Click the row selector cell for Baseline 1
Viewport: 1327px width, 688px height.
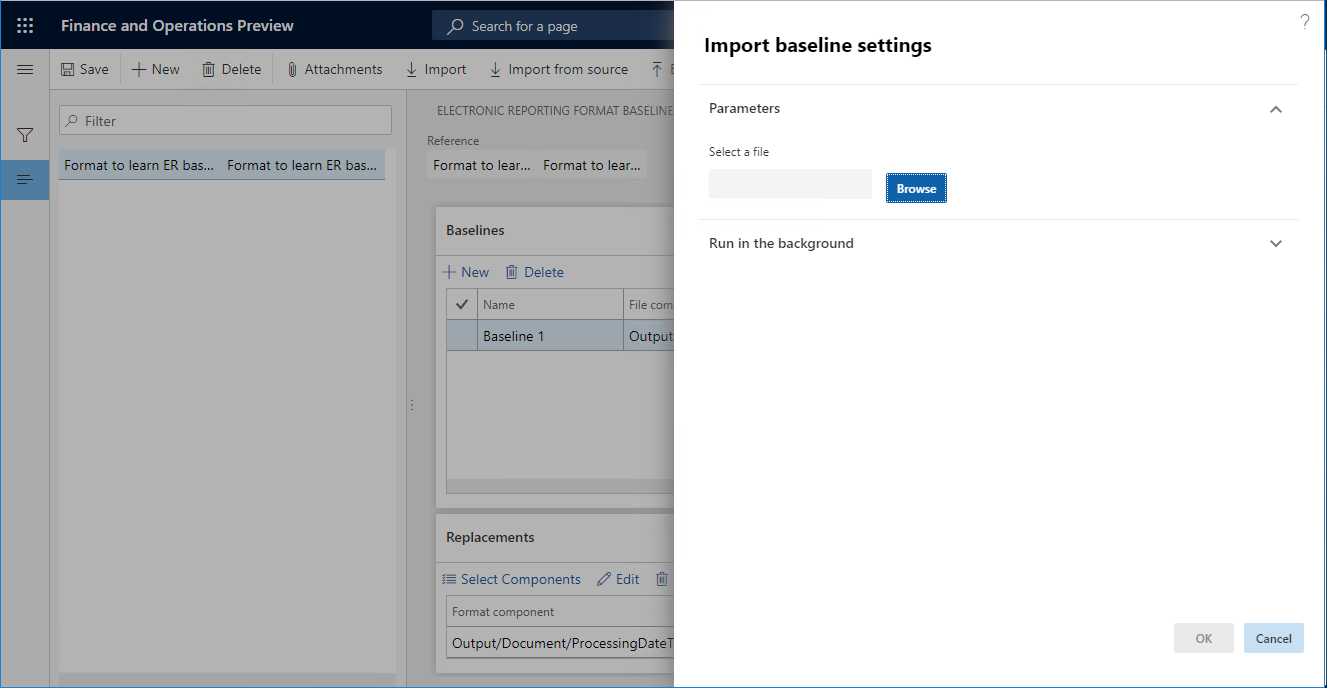tap(461, 336)
